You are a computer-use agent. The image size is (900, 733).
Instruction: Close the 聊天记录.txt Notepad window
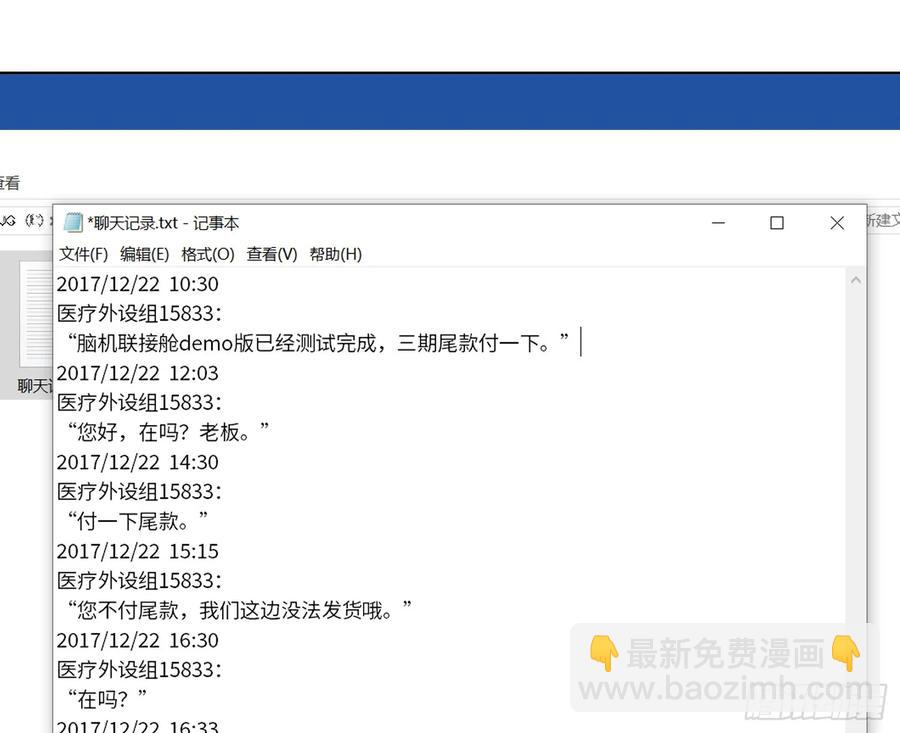(837, 223)
